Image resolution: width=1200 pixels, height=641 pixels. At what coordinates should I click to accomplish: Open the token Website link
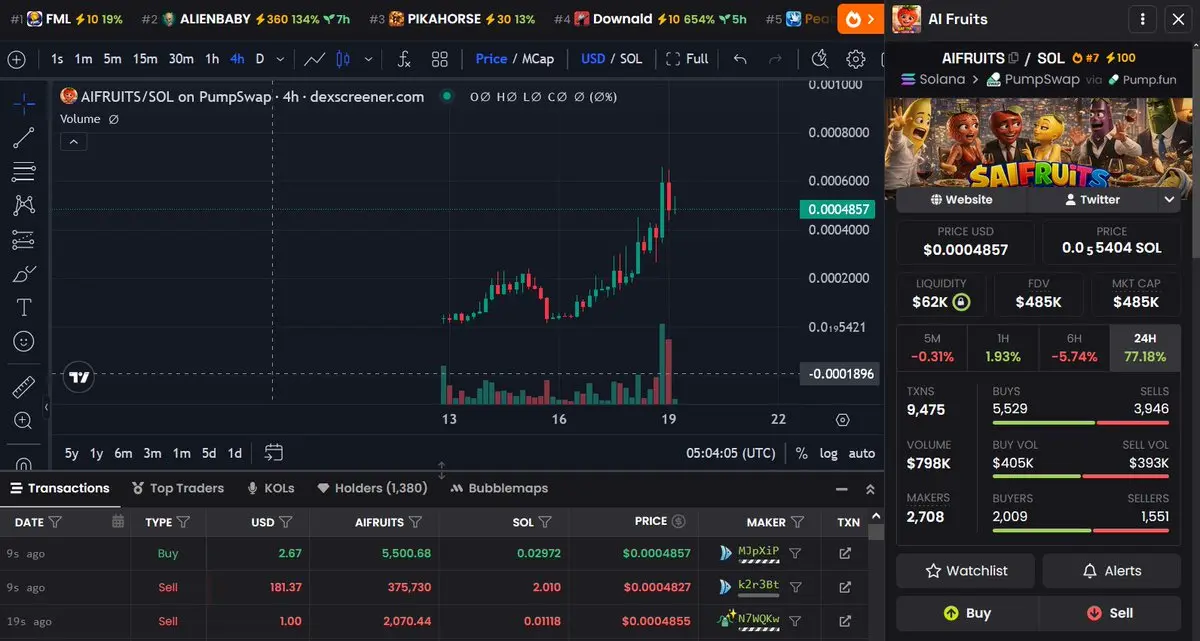tap(961, 200)
